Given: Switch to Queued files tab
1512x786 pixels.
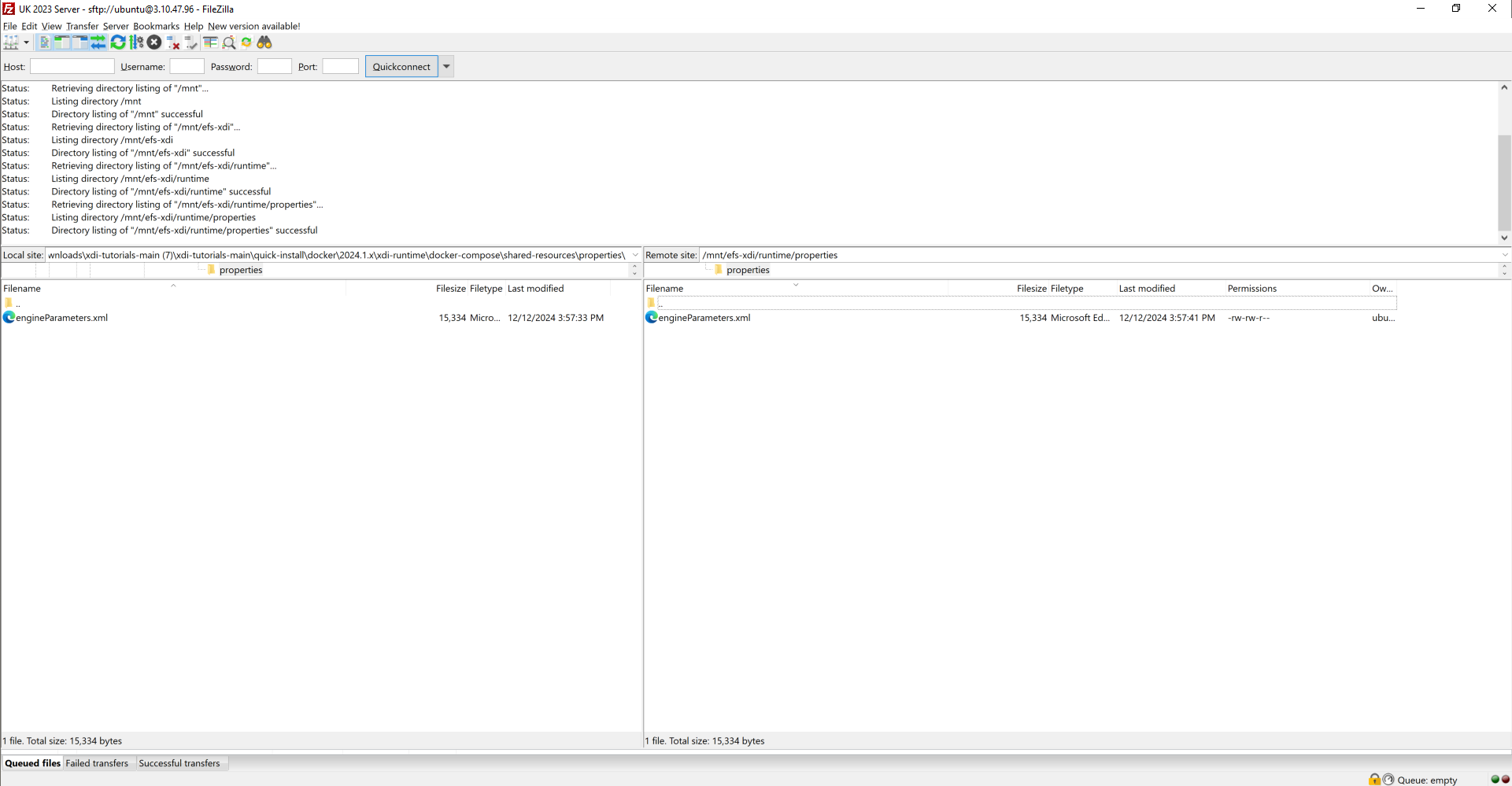Looking at the screenshot, I should (32, 763).
